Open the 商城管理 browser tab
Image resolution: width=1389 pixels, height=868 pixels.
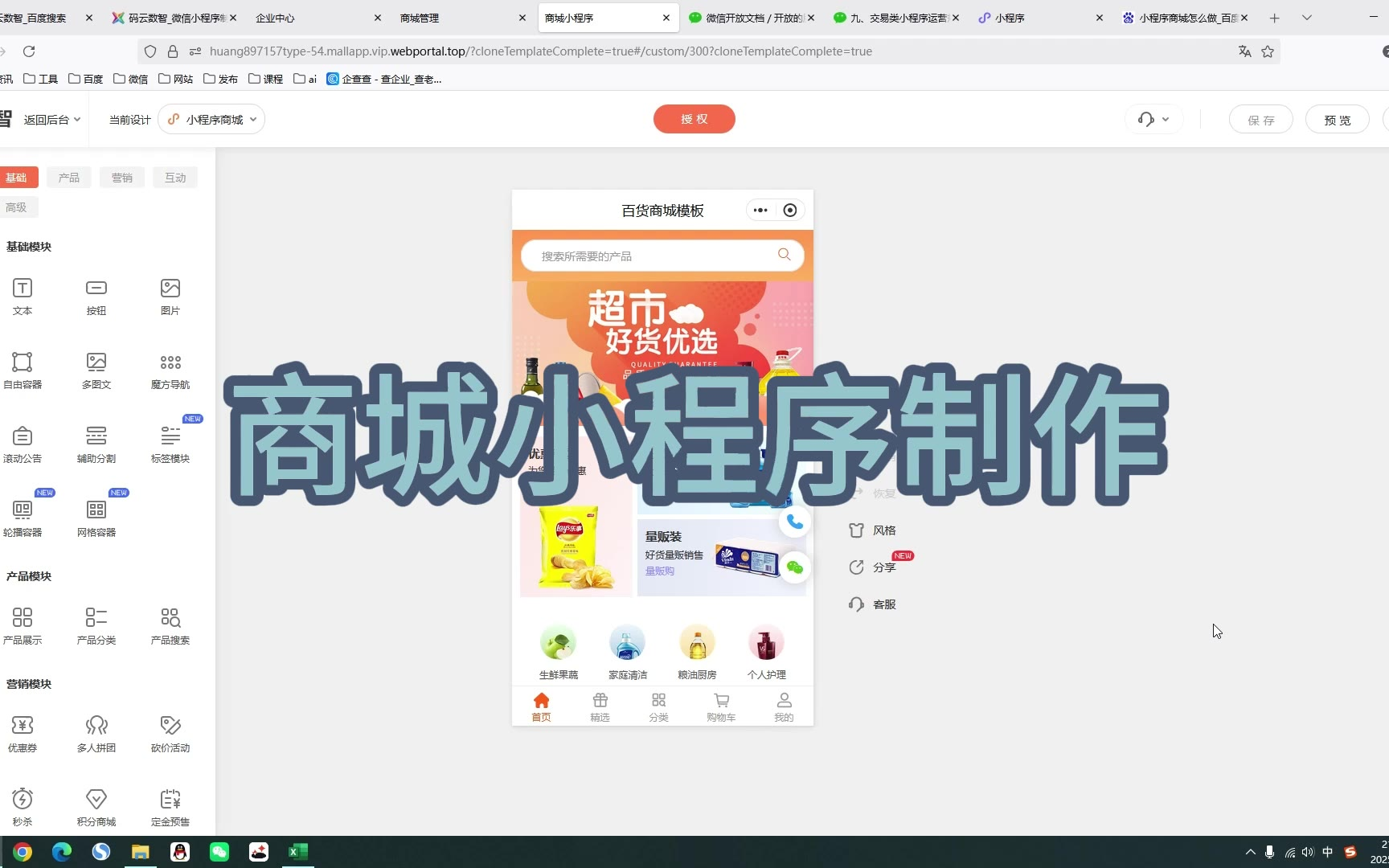point(464,18)
